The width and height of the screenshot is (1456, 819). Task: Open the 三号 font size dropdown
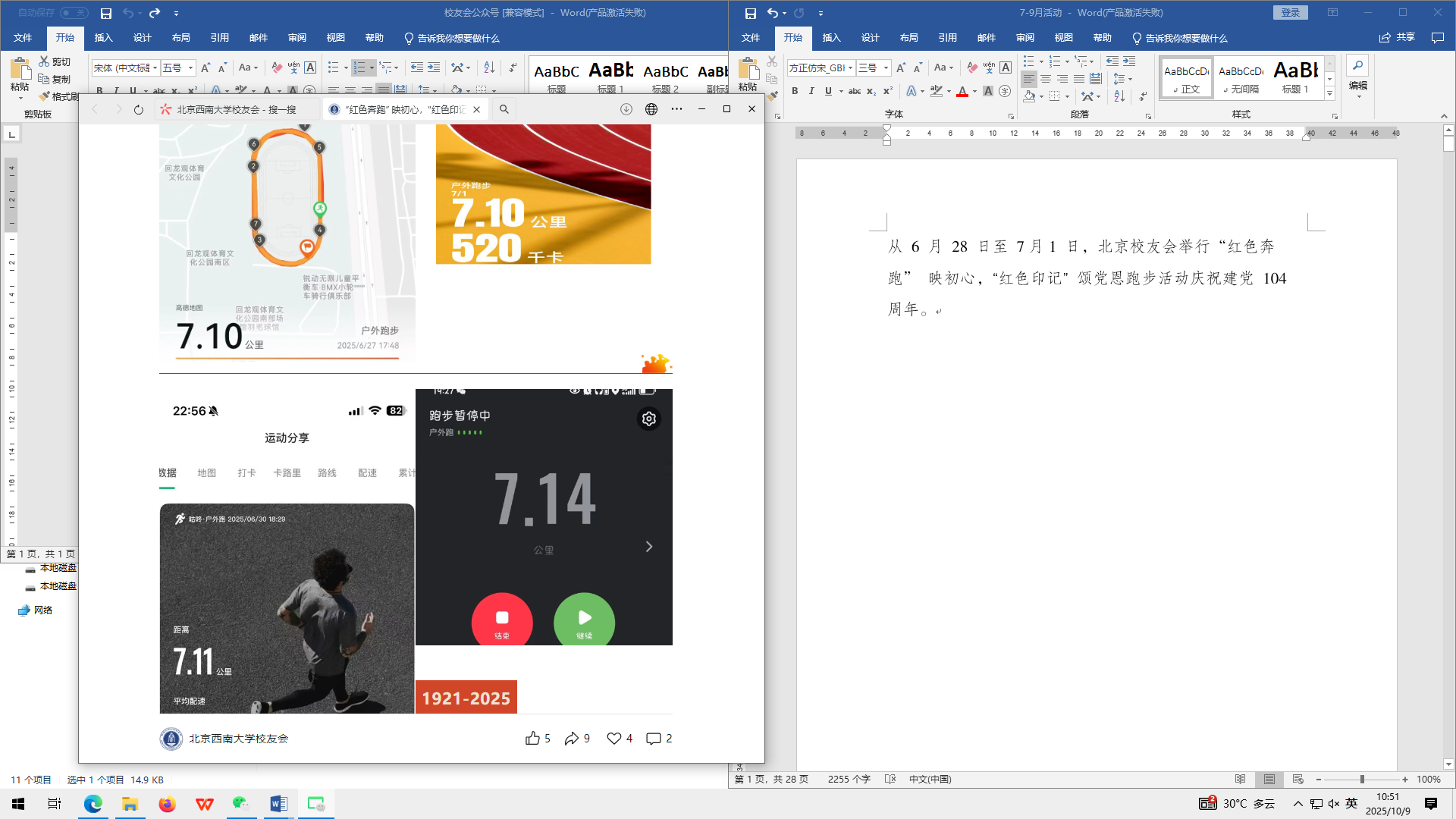click(x=886, y=68)
